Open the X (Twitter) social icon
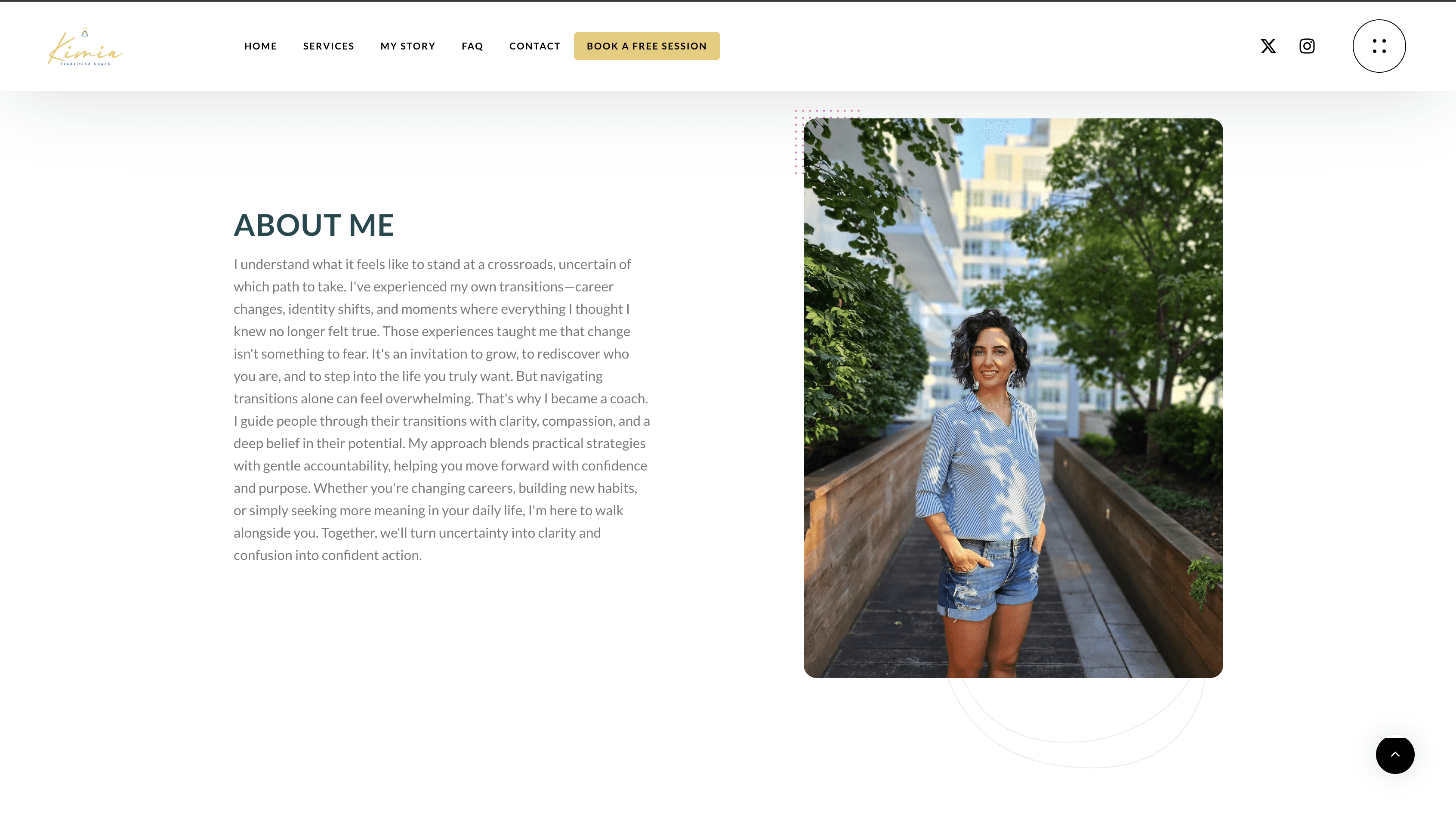 (1268, 46)
